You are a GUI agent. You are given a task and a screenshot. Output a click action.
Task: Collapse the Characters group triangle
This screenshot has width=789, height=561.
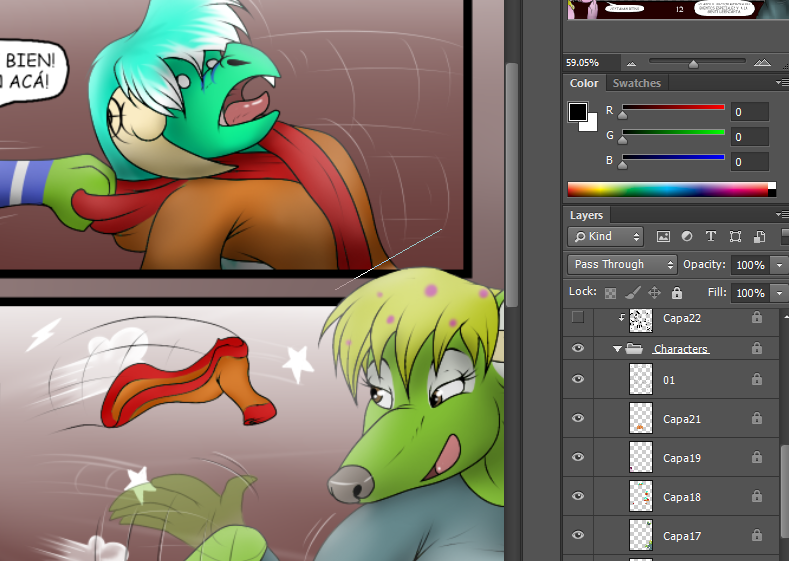(617, 349)
